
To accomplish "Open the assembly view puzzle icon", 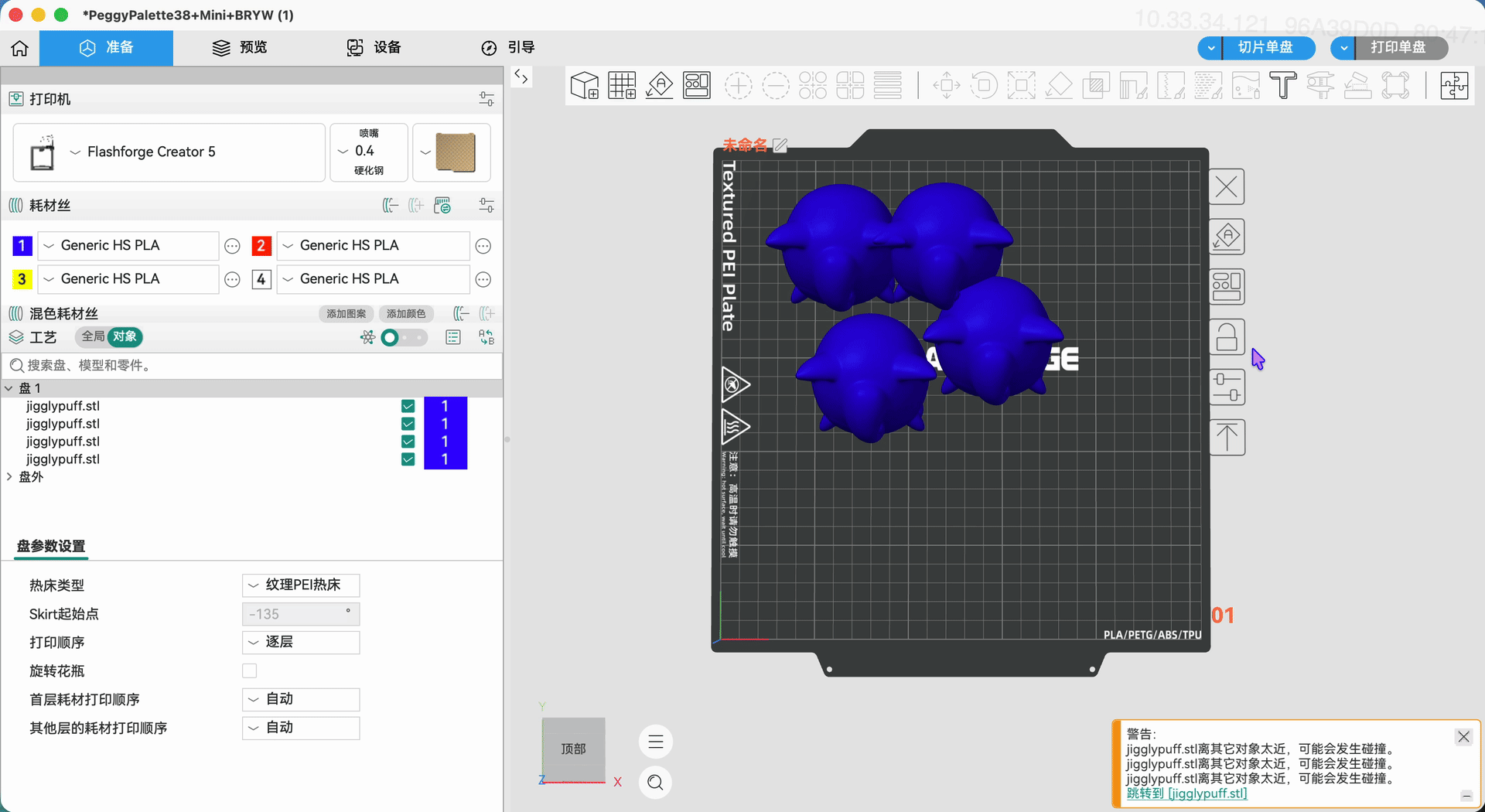I will point(1454,85).
